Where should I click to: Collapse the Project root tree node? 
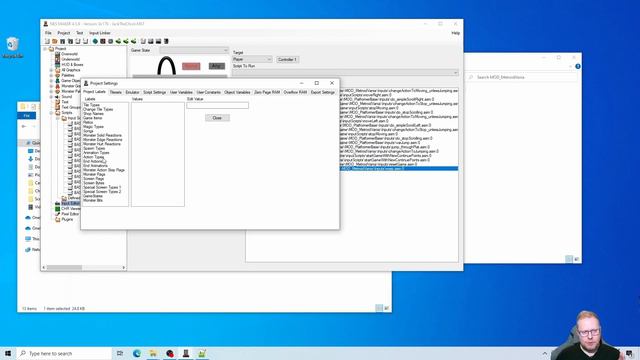(45, 49)
